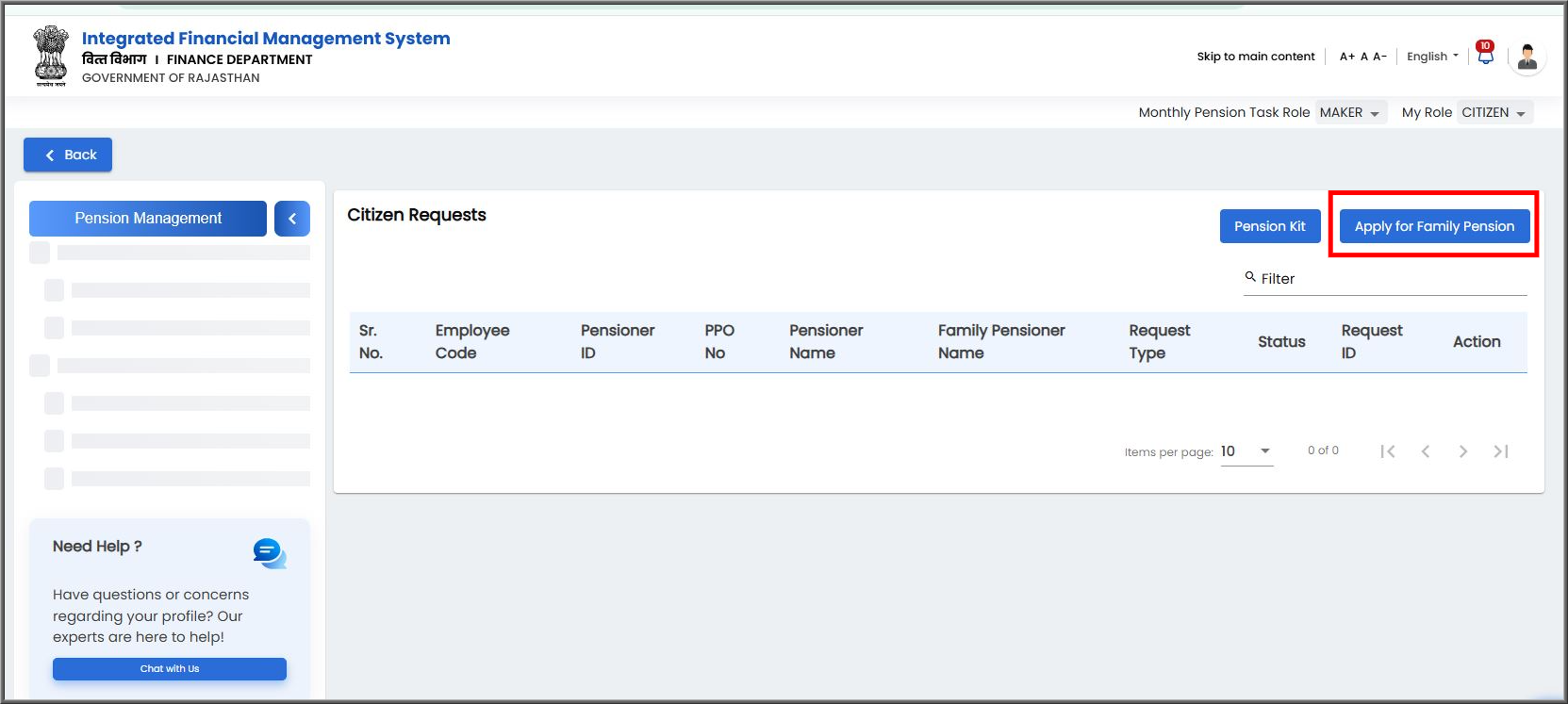This screenshot has width=1568, height=704.
Task: Open the English language dropdown
Action: (x=1432, y=57)
